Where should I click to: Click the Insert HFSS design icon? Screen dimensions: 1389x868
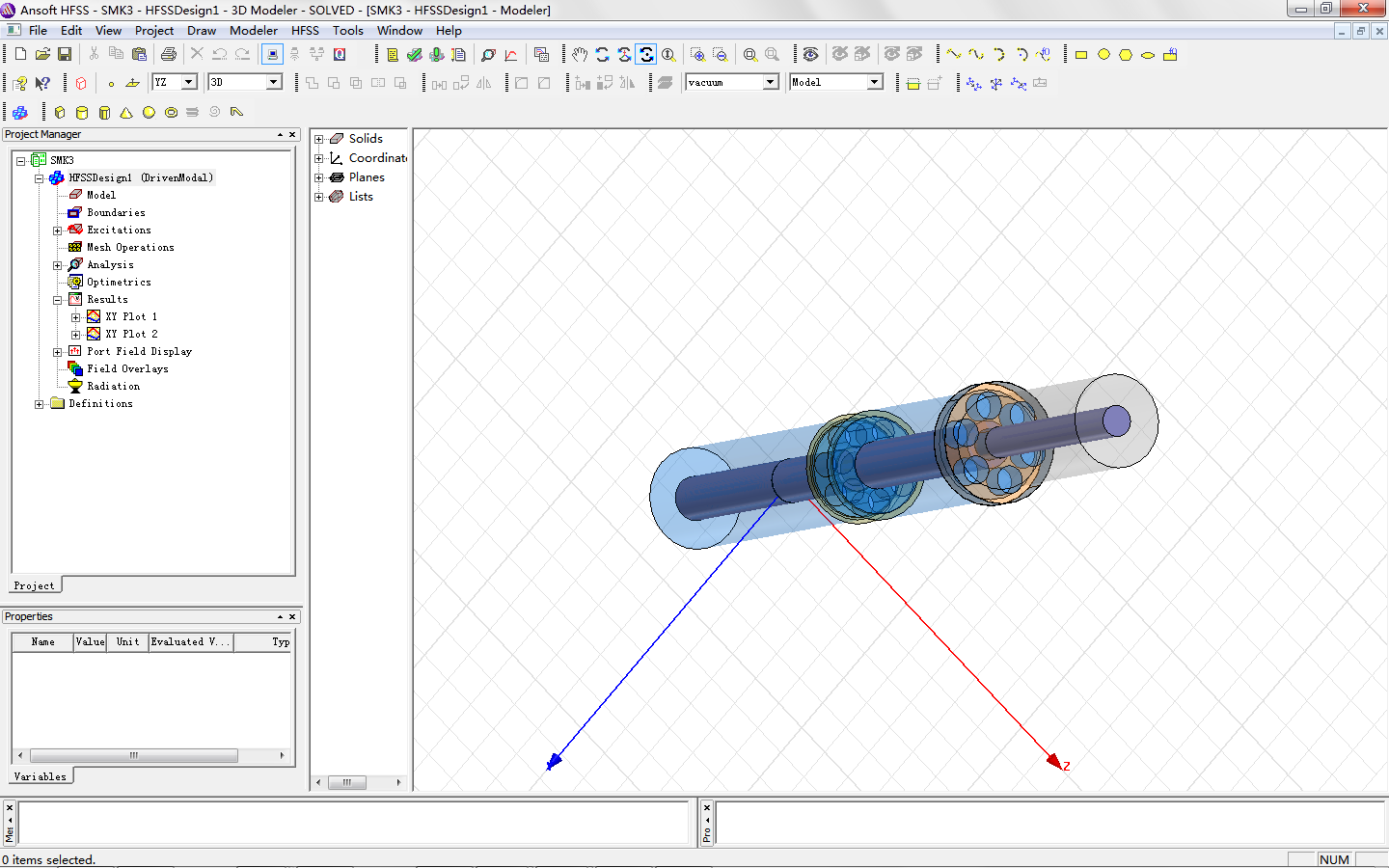click(20, 113)
